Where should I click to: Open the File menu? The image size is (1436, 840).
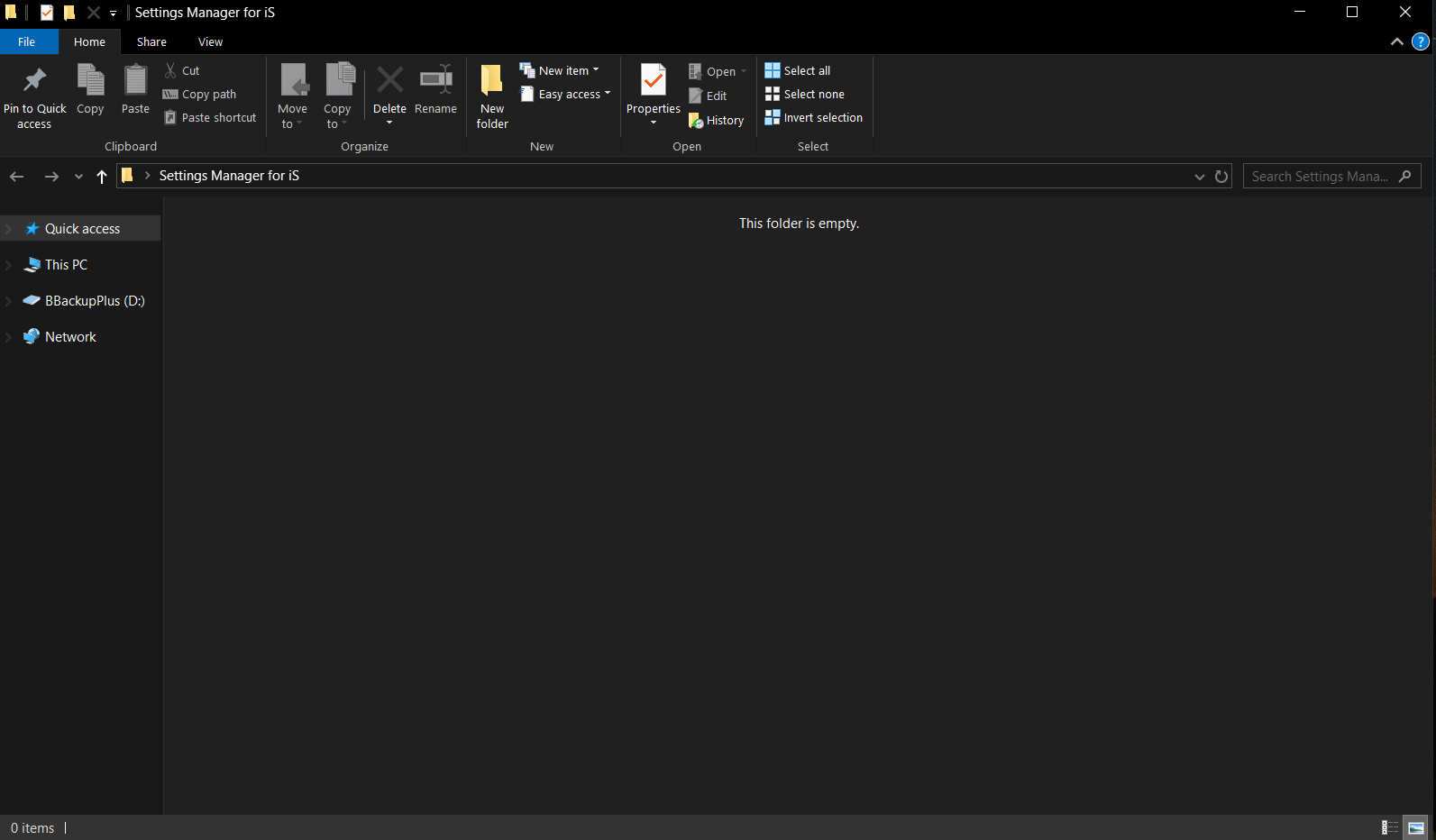[27, 42]
